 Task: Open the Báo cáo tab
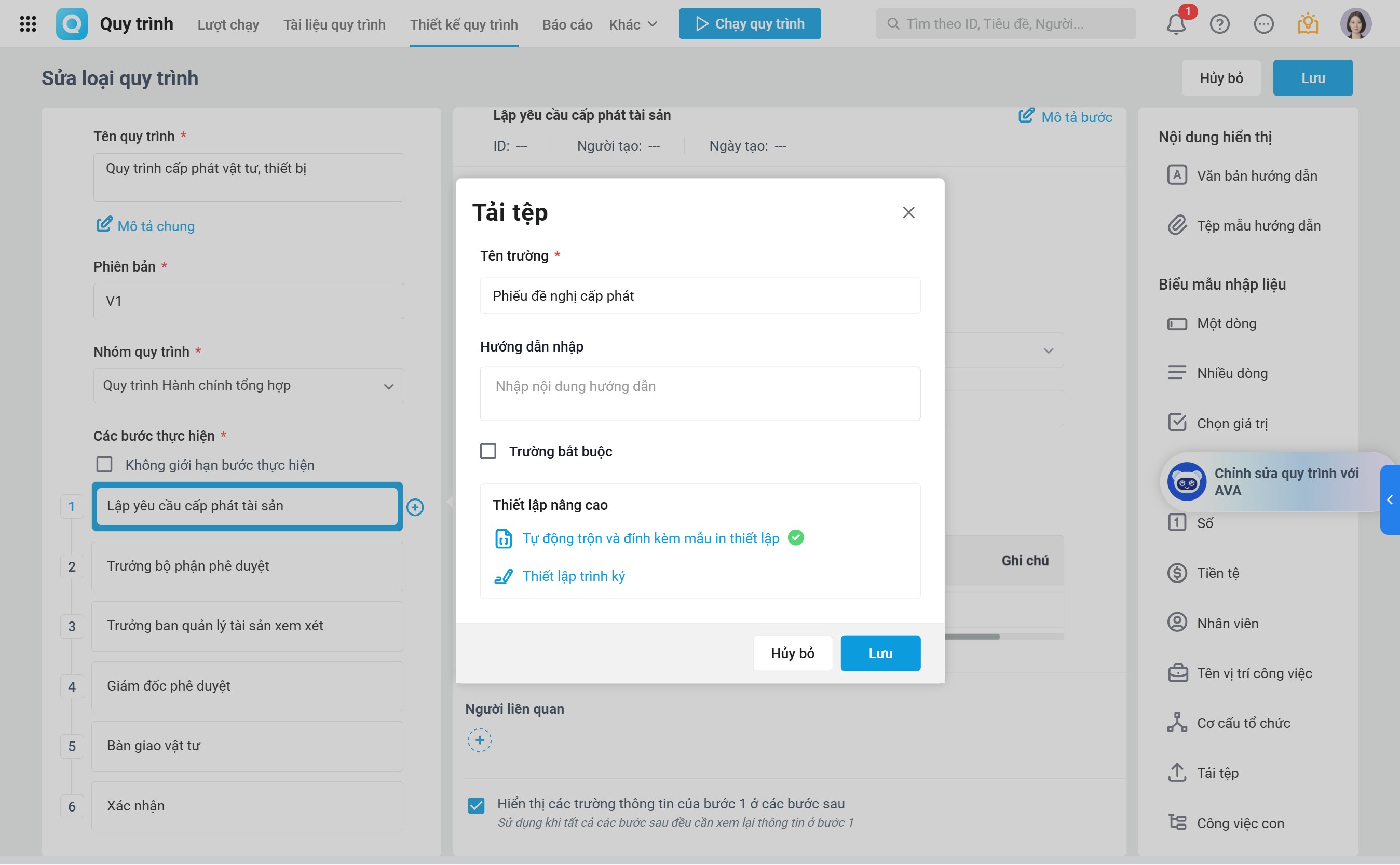pos(567,24)
